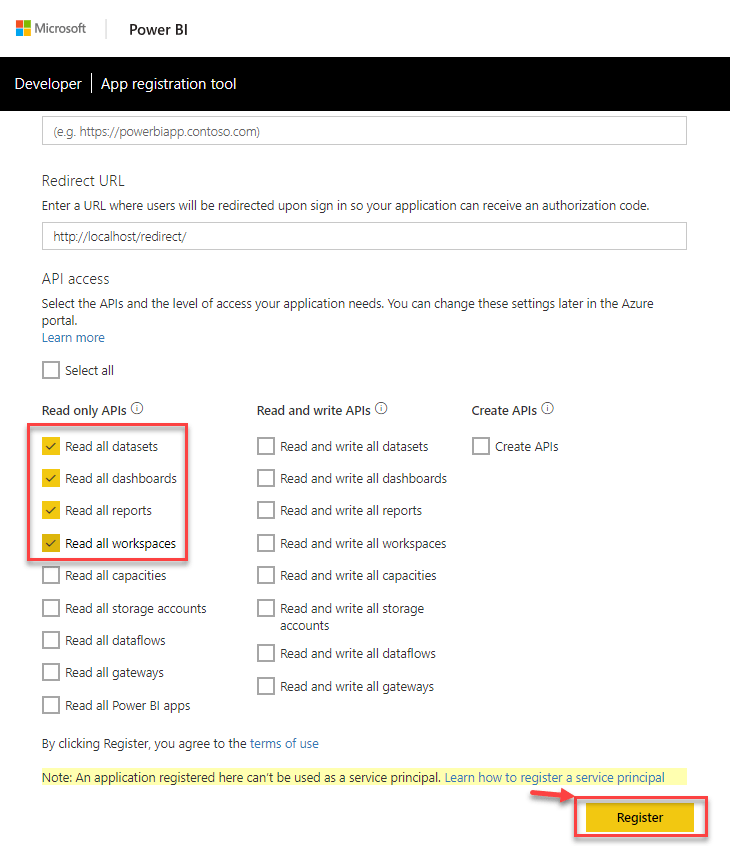Click the info icon beside Create APIs
This screenshot has width=730, height=866.
coord(546,408)
